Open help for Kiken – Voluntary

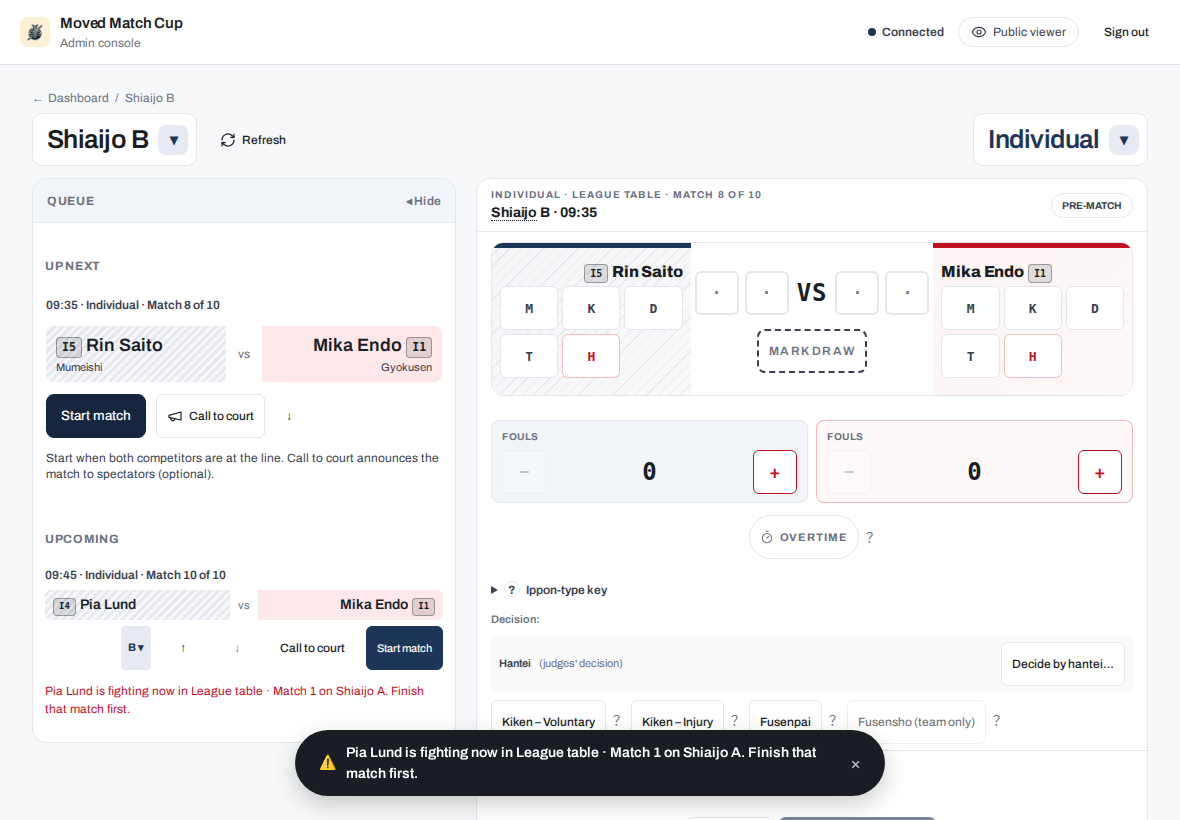click(616, 721)
